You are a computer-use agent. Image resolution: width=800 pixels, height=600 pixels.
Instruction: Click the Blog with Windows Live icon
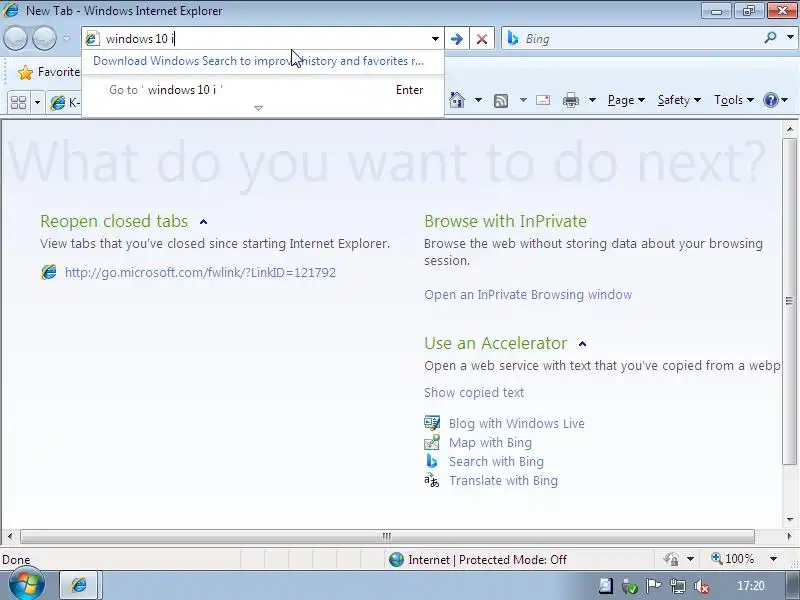432,423
